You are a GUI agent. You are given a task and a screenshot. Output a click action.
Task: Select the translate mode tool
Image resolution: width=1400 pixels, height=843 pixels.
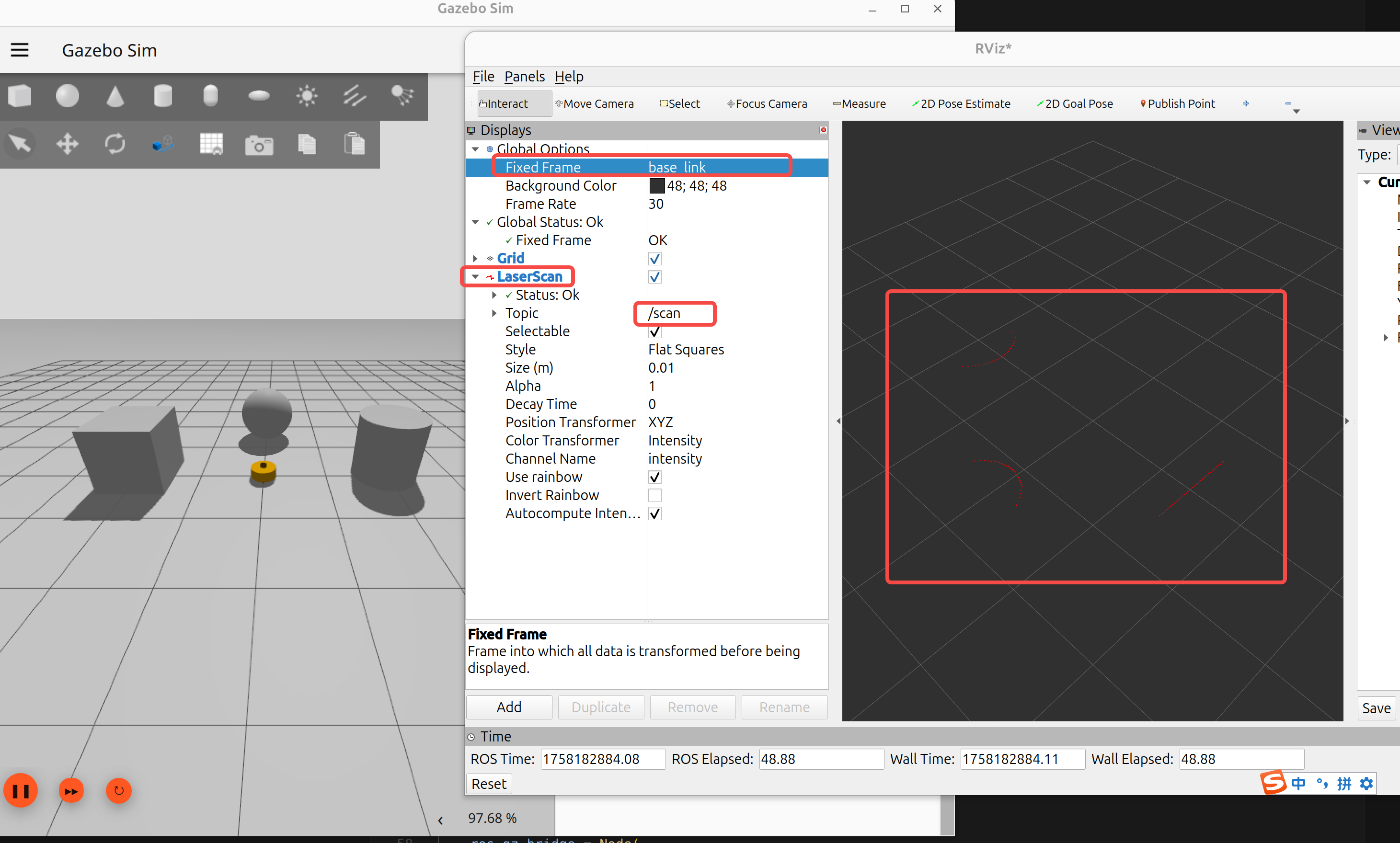point(68,144)
